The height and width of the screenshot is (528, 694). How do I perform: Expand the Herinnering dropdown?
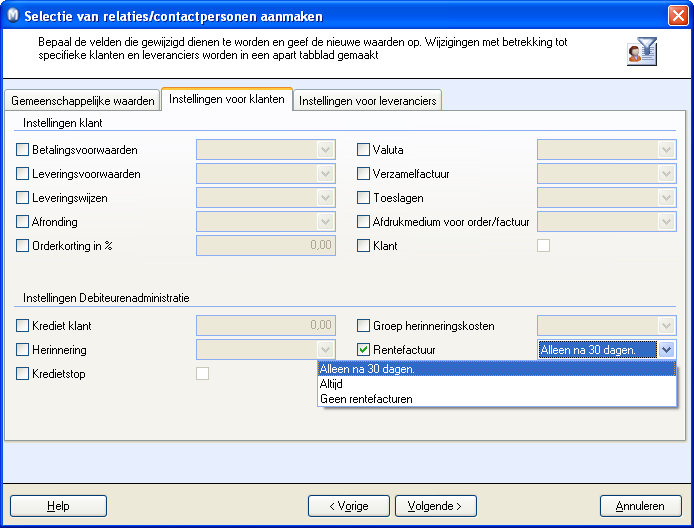click(x=325, y=350)
